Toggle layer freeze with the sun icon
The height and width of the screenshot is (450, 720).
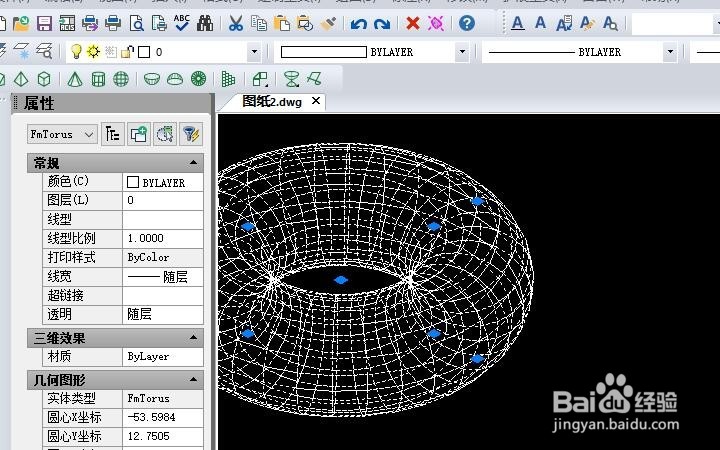[x=93, y=51]
